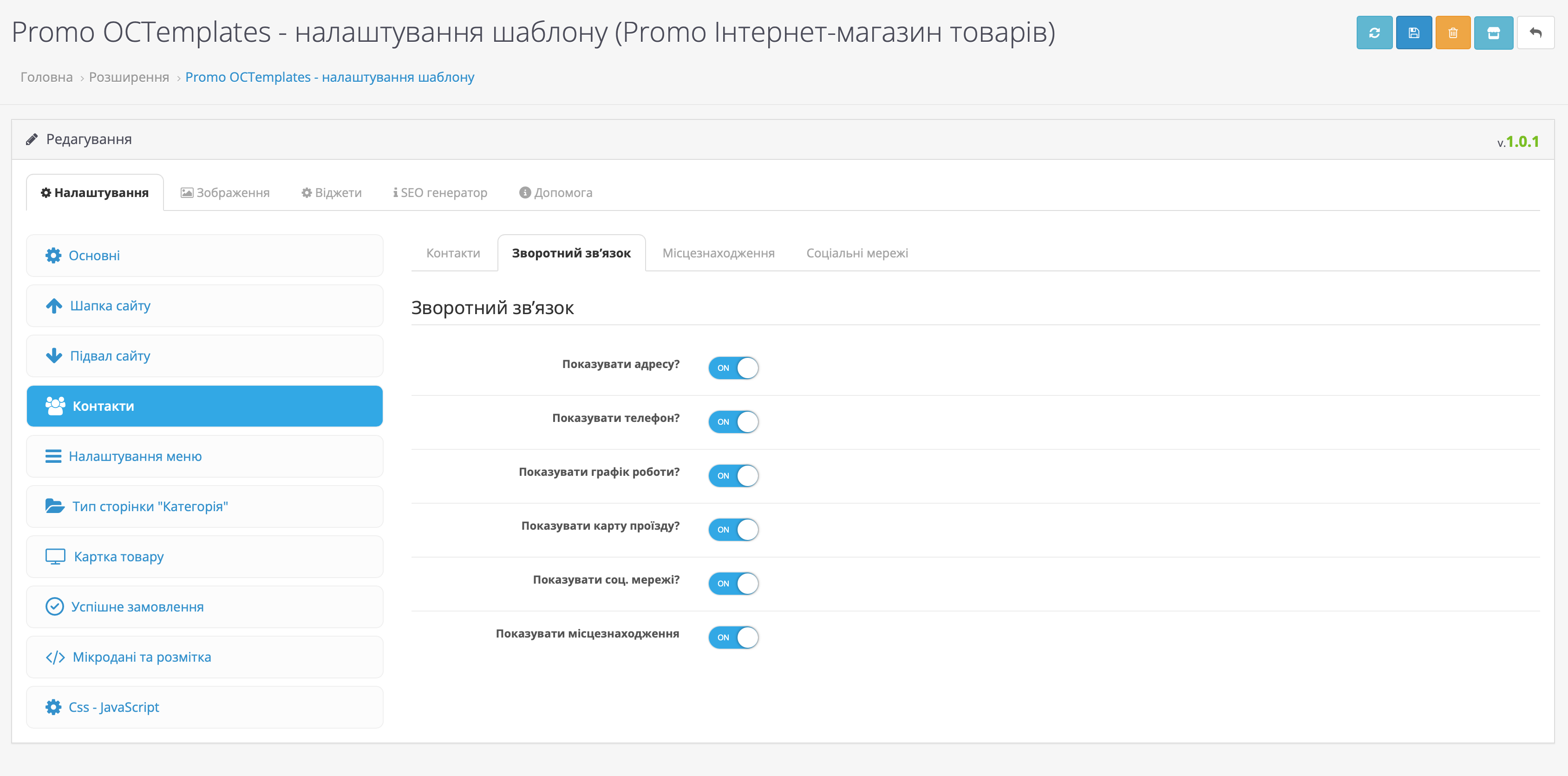Click the store icon button in header
The image size is (1568, 776).
(x=1493, y=33)
